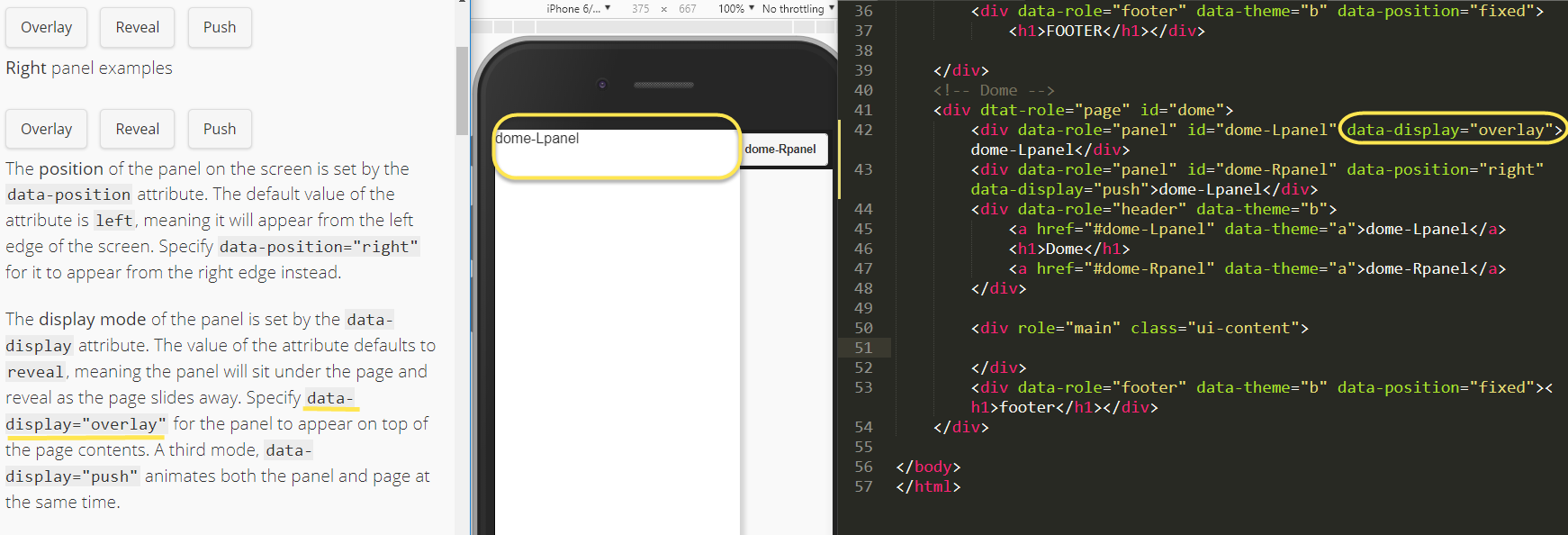
Task: Open the 100% zoom dropdown
Action: [x=735, y=8]
